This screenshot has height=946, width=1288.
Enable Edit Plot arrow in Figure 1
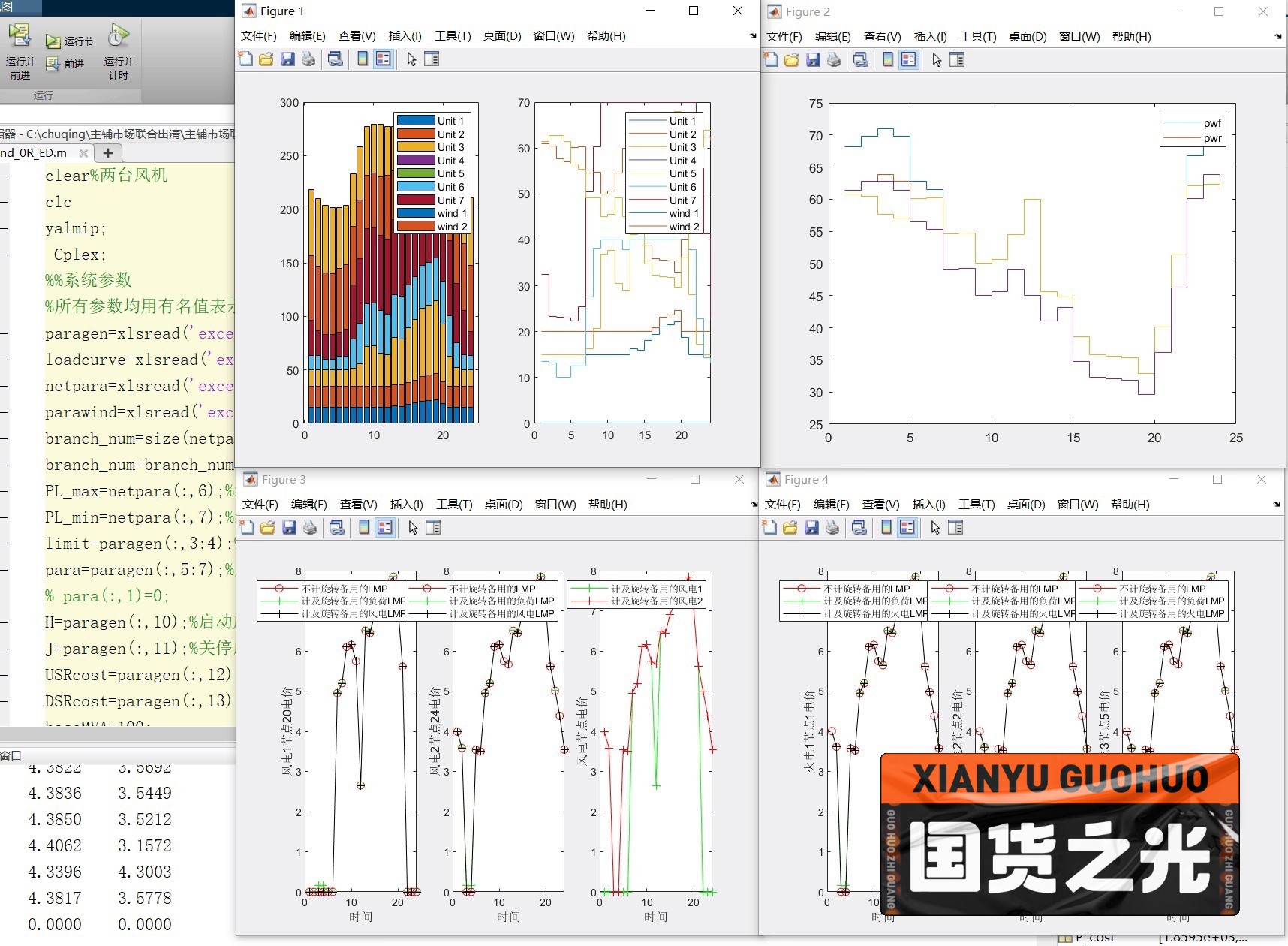coord(411,59)
